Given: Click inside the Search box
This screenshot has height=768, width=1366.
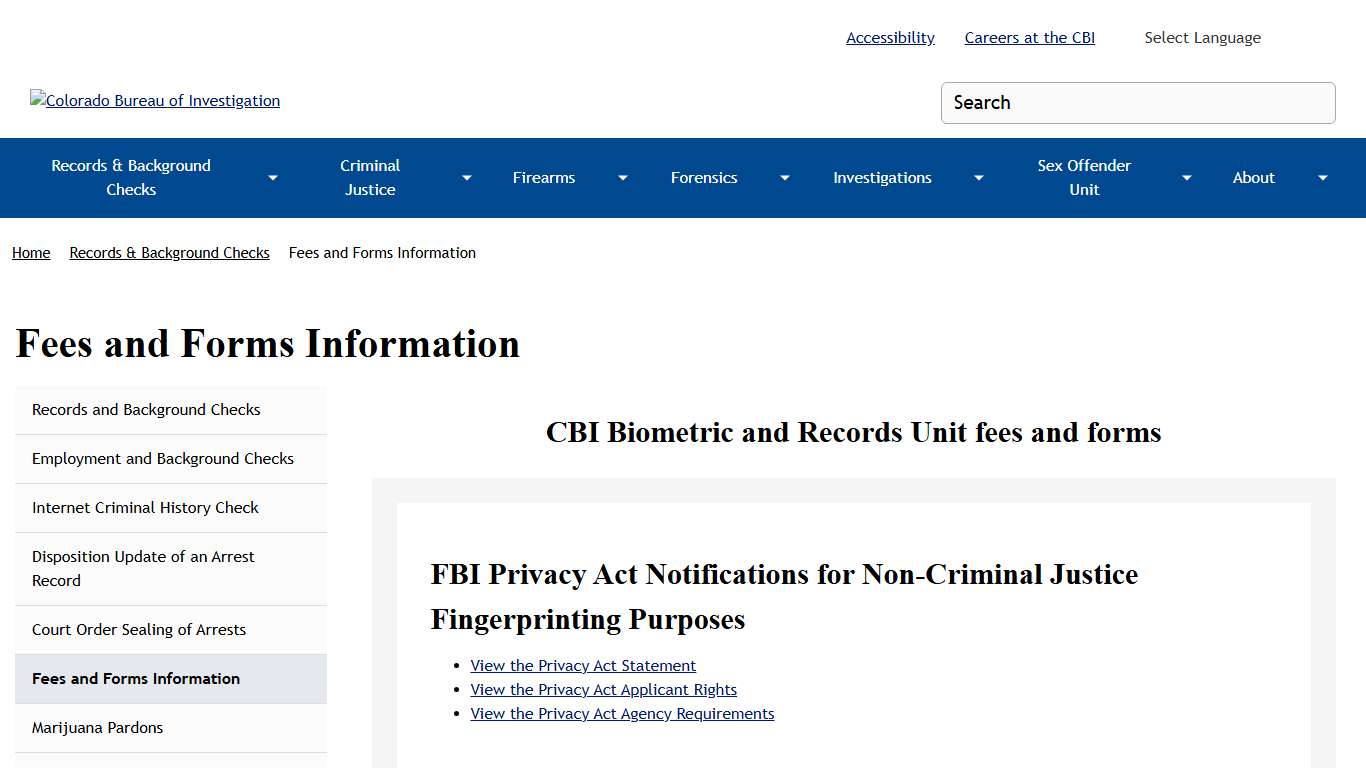Looking at the screenshot, I should click(x=1137, y=102).
